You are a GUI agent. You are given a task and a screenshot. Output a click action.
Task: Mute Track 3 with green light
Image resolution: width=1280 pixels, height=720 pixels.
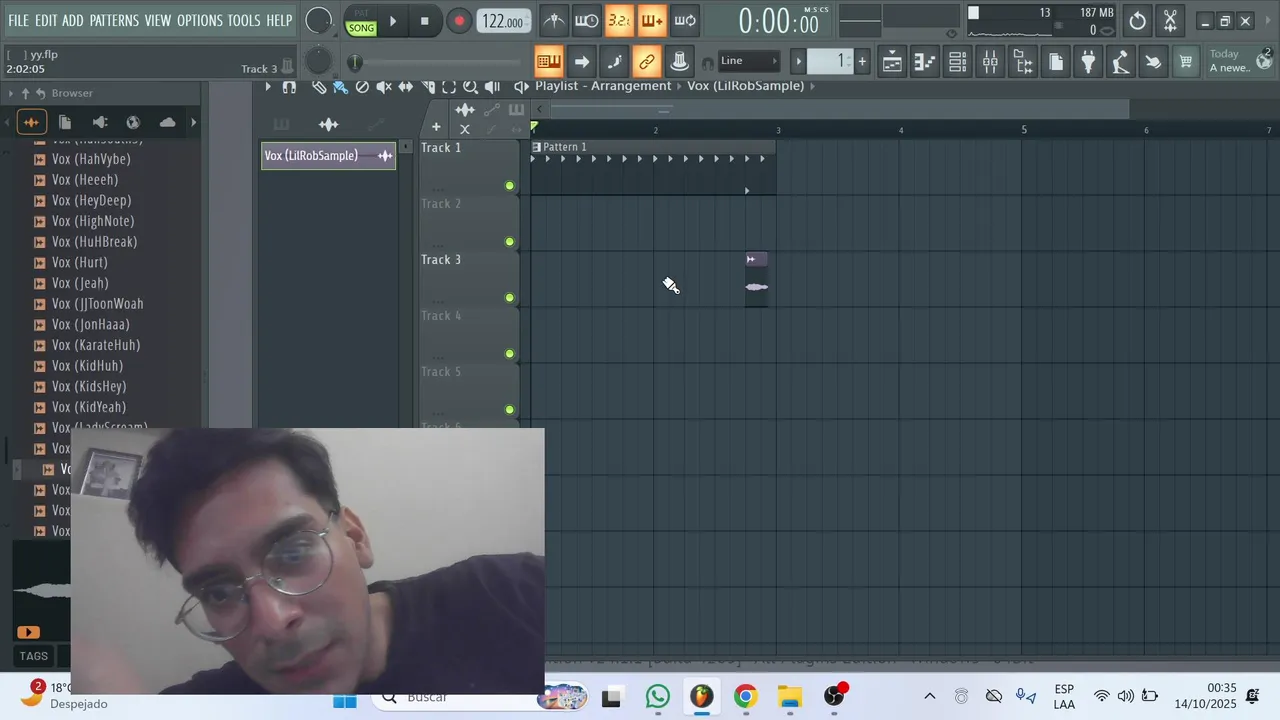[510, 298]
